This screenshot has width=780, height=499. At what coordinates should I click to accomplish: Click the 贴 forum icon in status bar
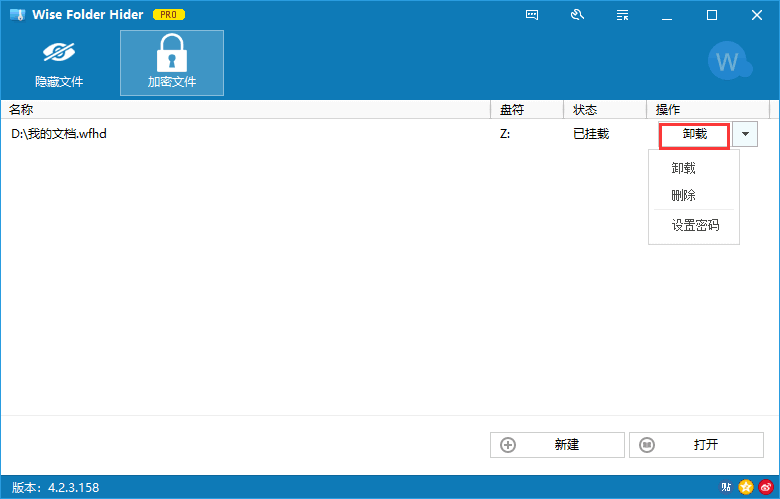tap(726, 487)
